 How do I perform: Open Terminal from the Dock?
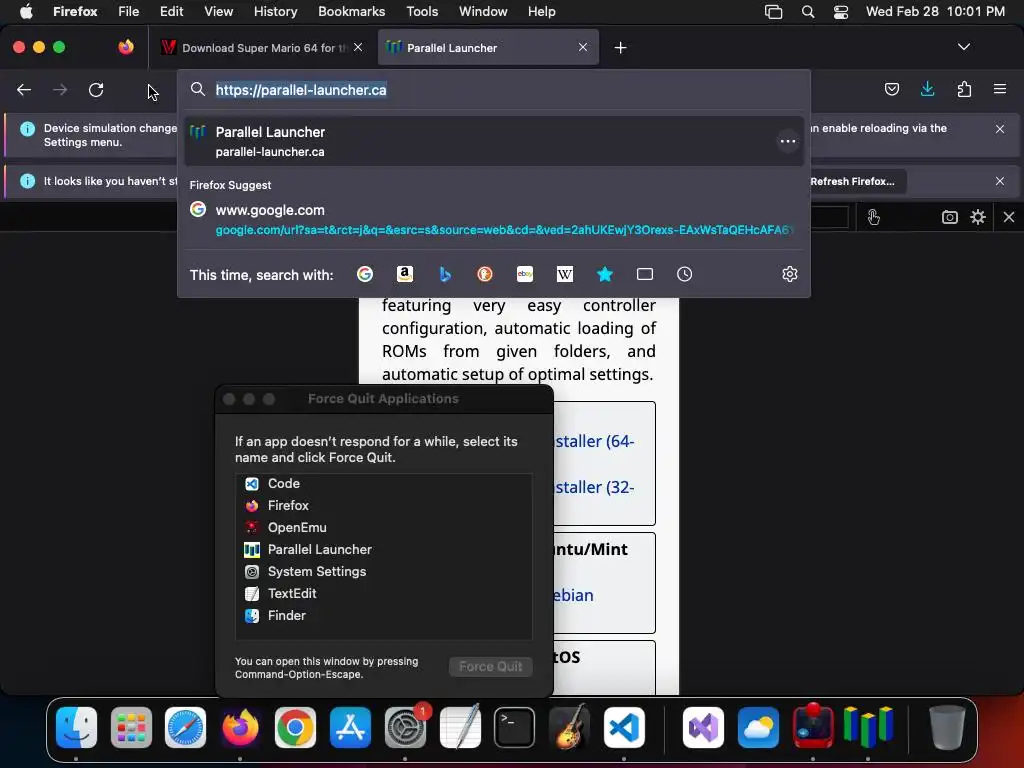click(x=514, y=727)
